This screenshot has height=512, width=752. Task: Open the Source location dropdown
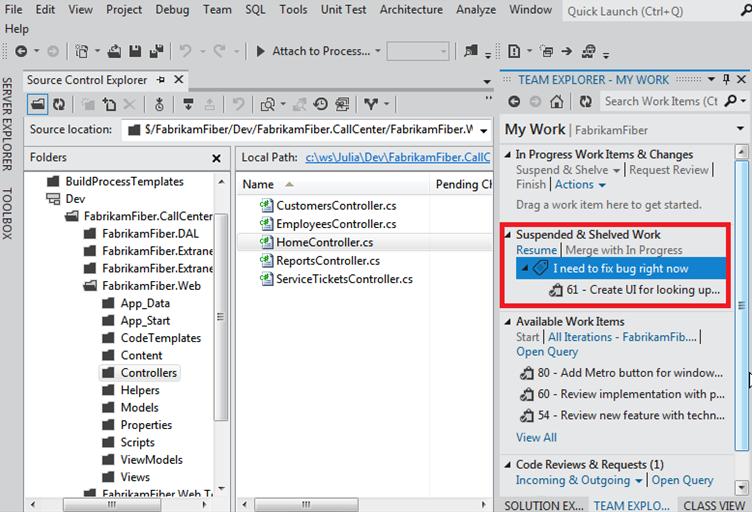tap(484, 130)
